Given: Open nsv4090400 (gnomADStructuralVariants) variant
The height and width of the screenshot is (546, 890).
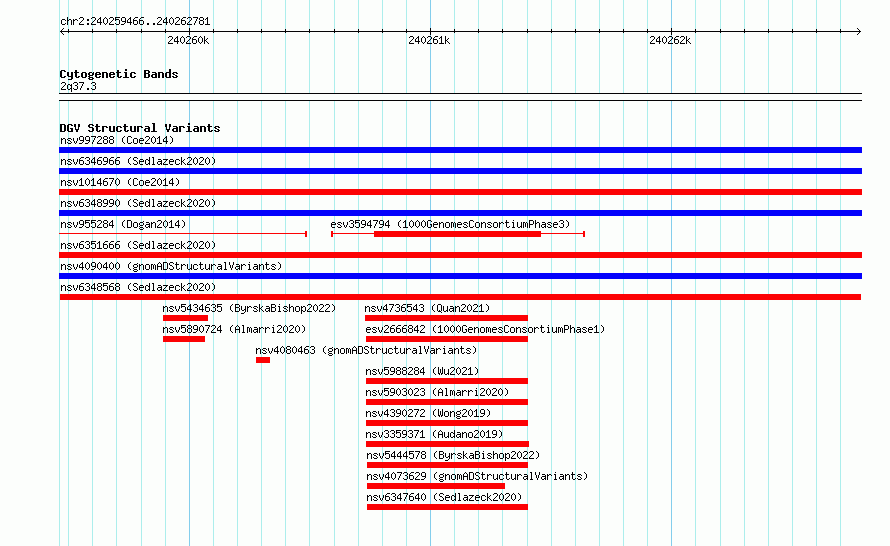Looking at the screenshot, I should [171, 266].
